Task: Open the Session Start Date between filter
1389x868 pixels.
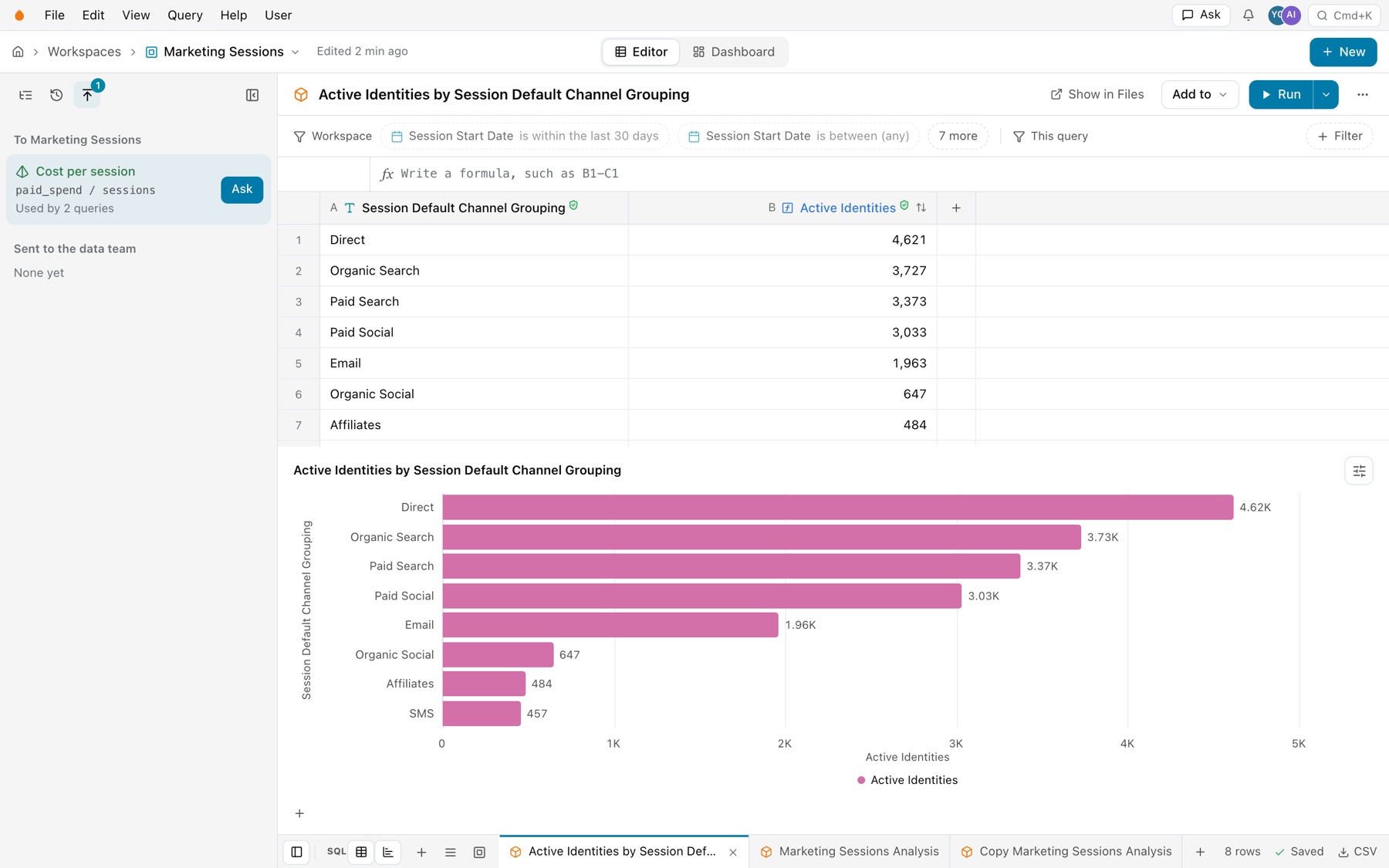Action: pyautogui.click(x=799, y=136)
